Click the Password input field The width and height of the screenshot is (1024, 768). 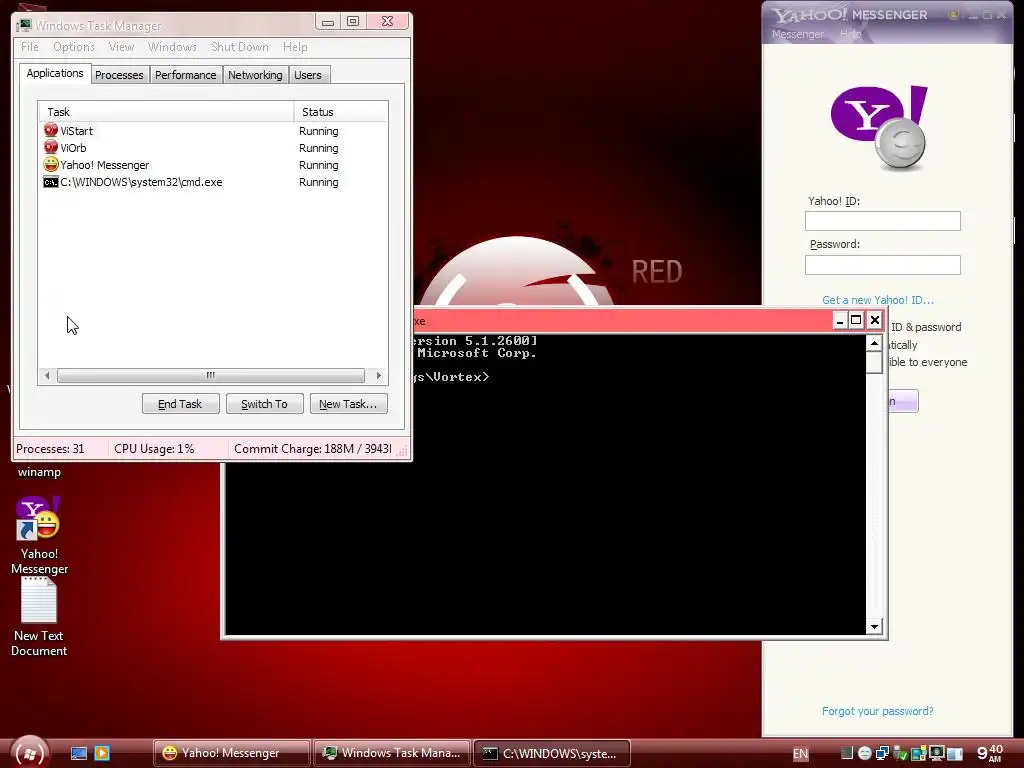point(882,264)
